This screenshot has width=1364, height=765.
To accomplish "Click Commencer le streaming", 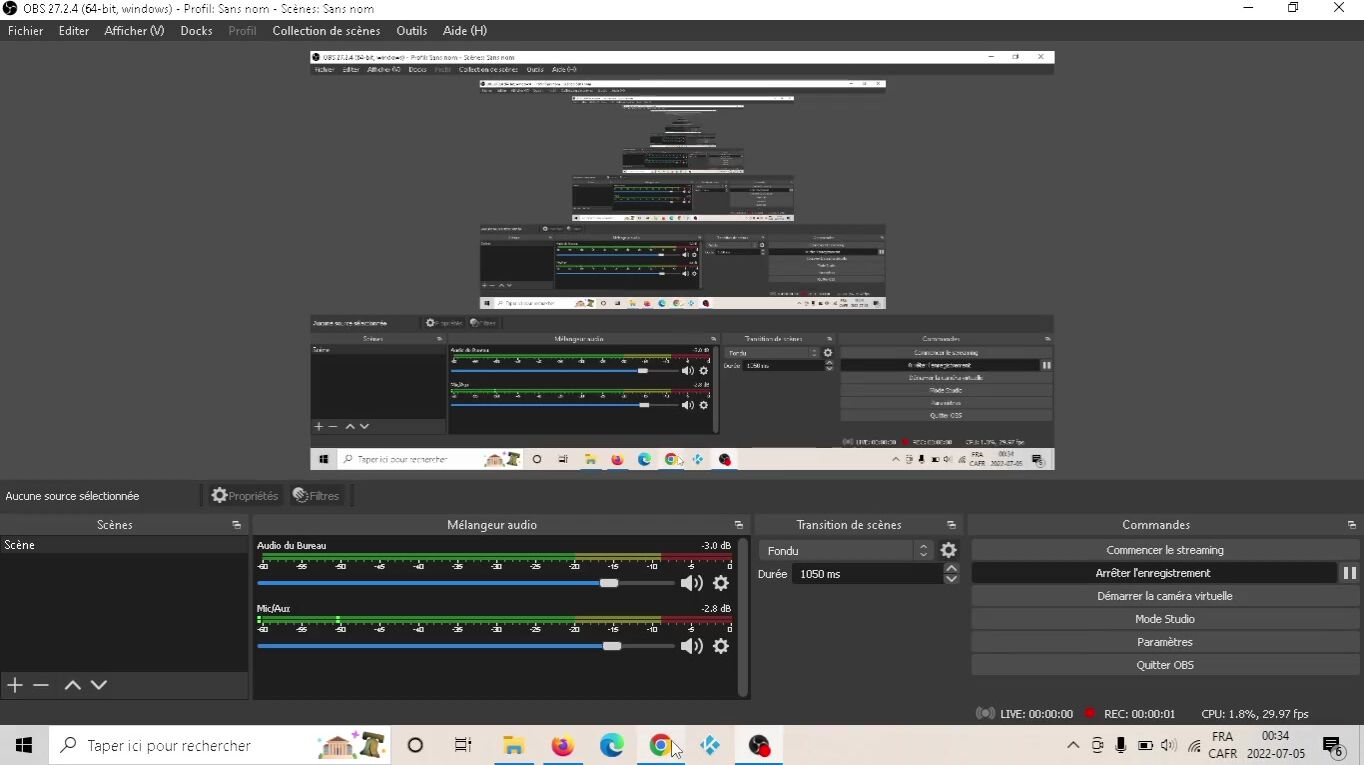I will (1164, 550).
